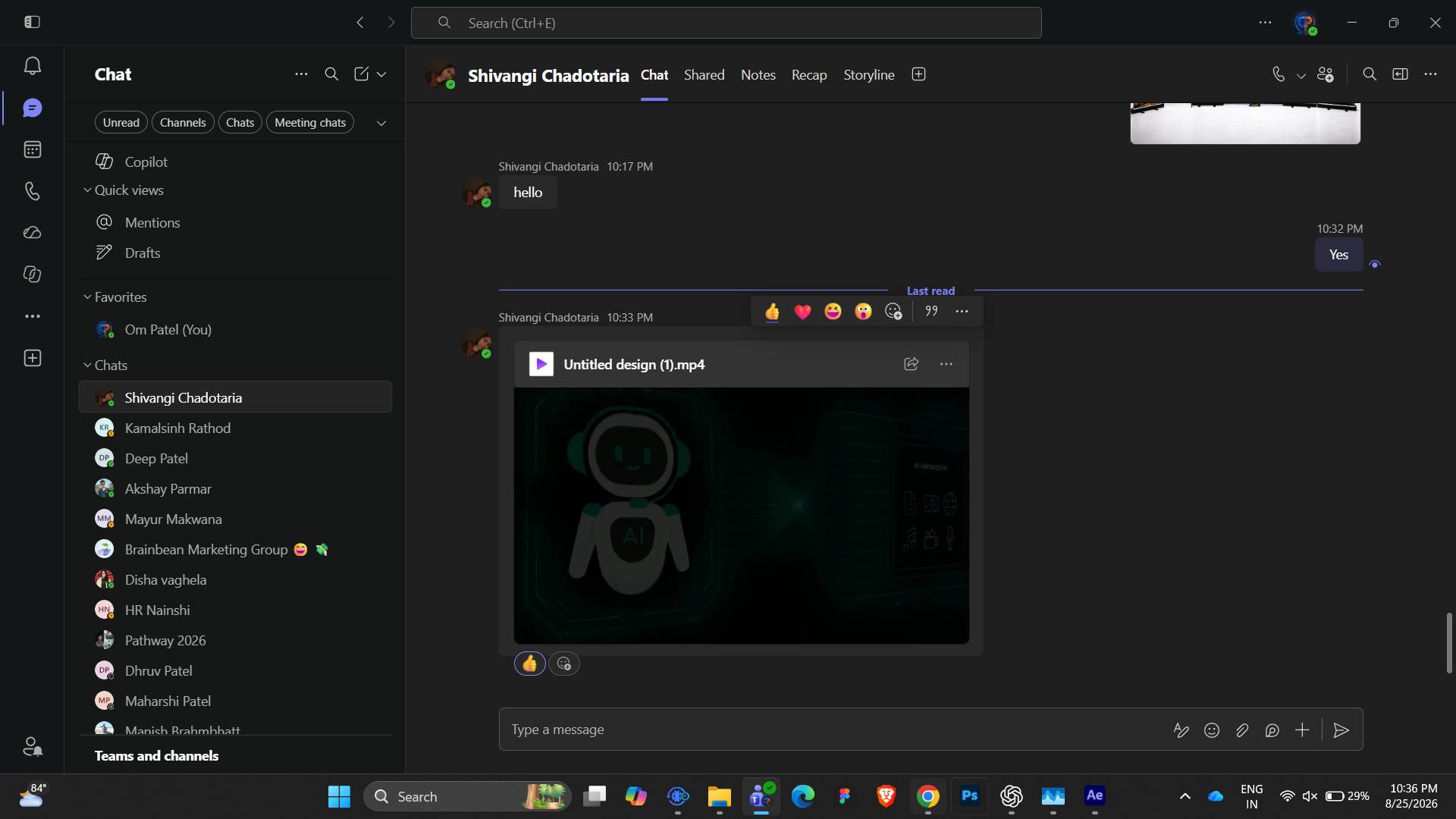Open the Activity bell in sidebar
Viewport: 1456px width, 819px height.
[x=32, y=66]
